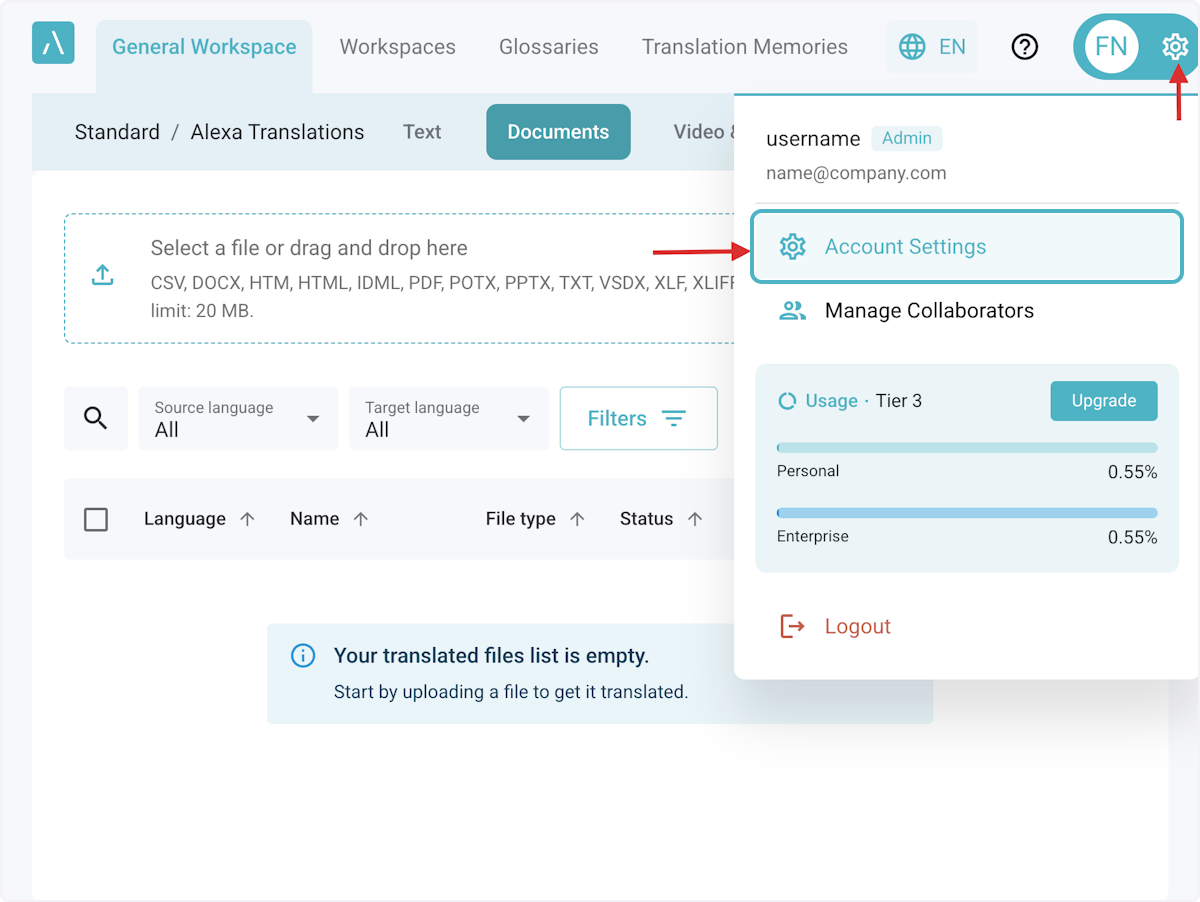Toggle the select-all files checkbox
The width and height of the screenshot is (1200, 902).
click(96, 519)
